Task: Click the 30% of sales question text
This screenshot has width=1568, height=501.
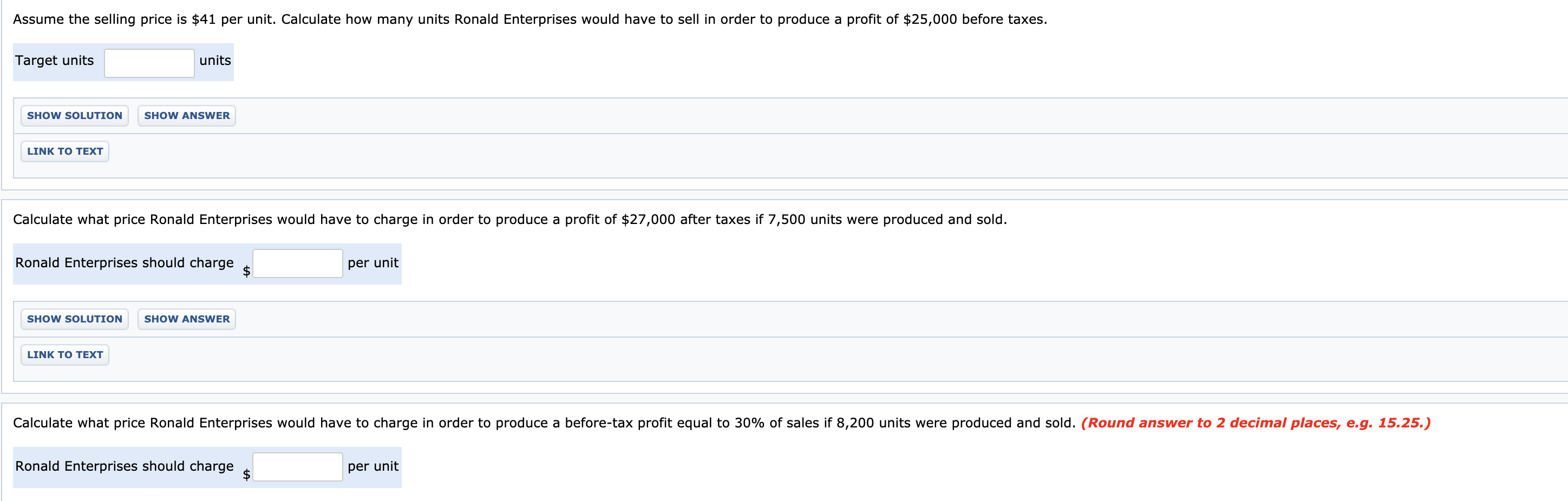Action: (544, 423)
